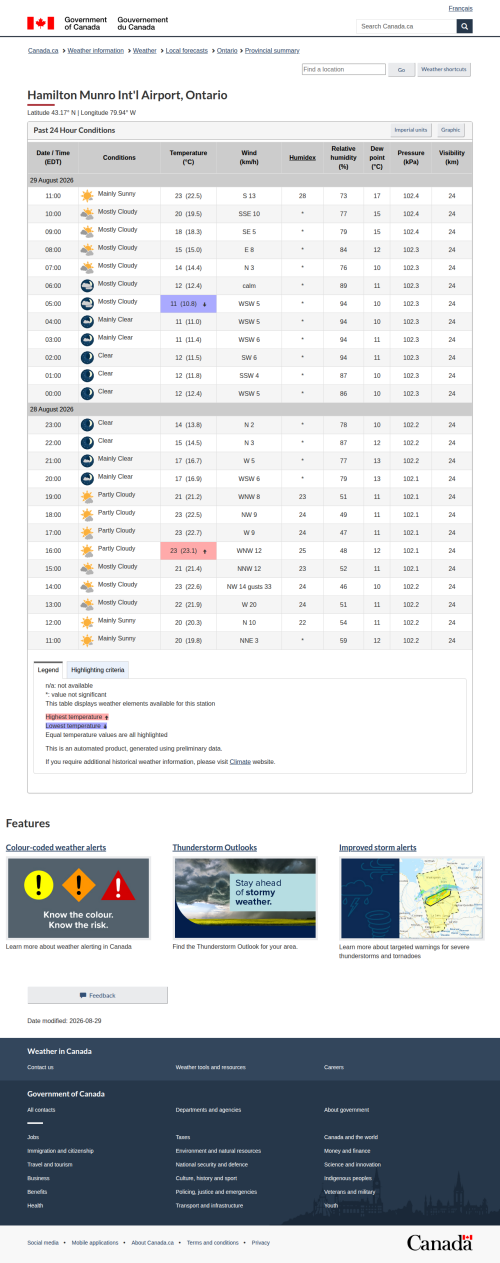Open Colour-coded weather alerts heading link
This screenshot has height=1263, width=500.
[56, 847]
